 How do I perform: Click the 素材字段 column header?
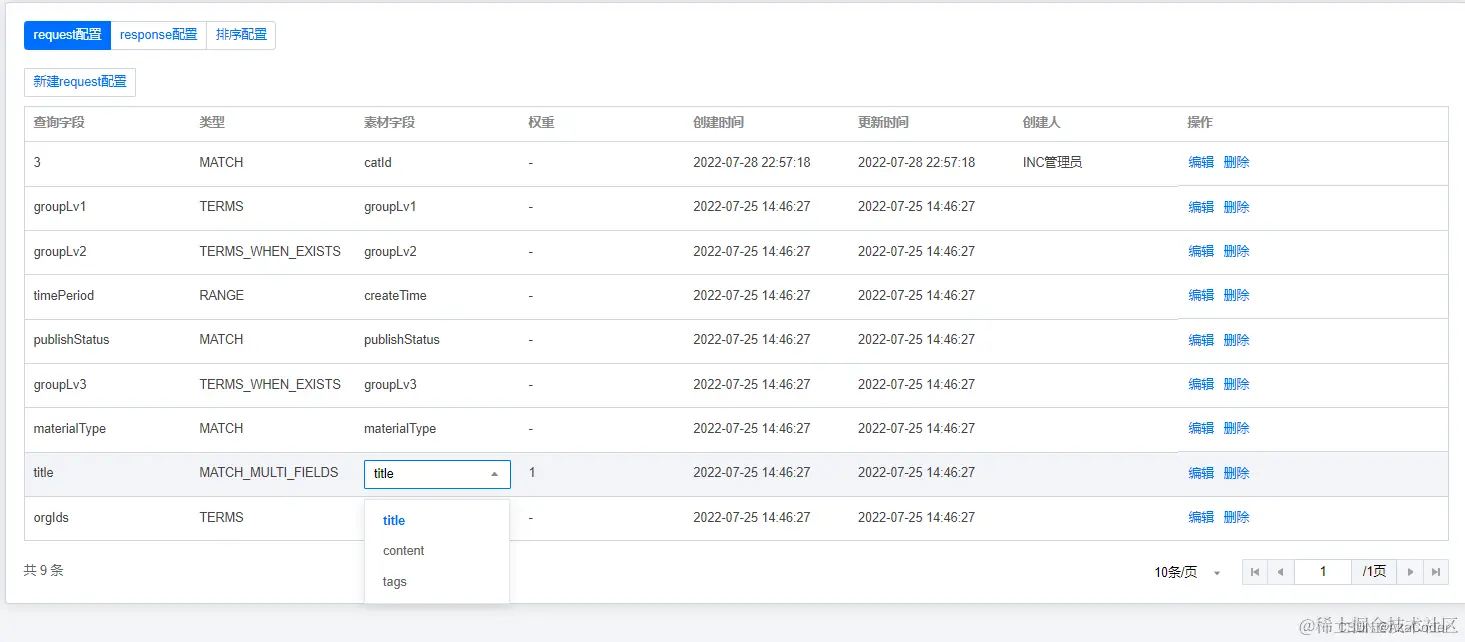tap(389, 123)
